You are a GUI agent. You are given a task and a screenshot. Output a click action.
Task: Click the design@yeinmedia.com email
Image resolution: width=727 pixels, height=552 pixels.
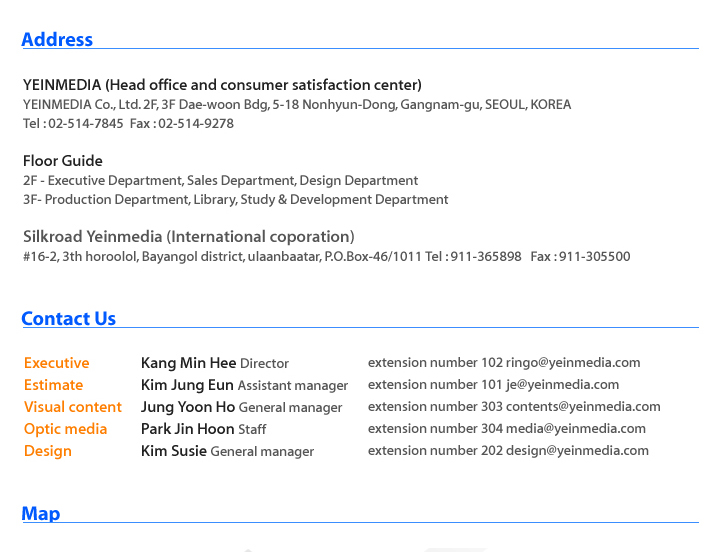pyautogui.click(x=577, y=451)
